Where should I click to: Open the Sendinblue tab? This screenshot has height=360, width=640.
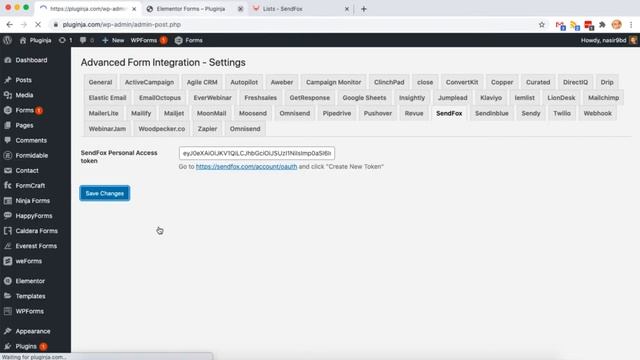(x=492, y=113)
